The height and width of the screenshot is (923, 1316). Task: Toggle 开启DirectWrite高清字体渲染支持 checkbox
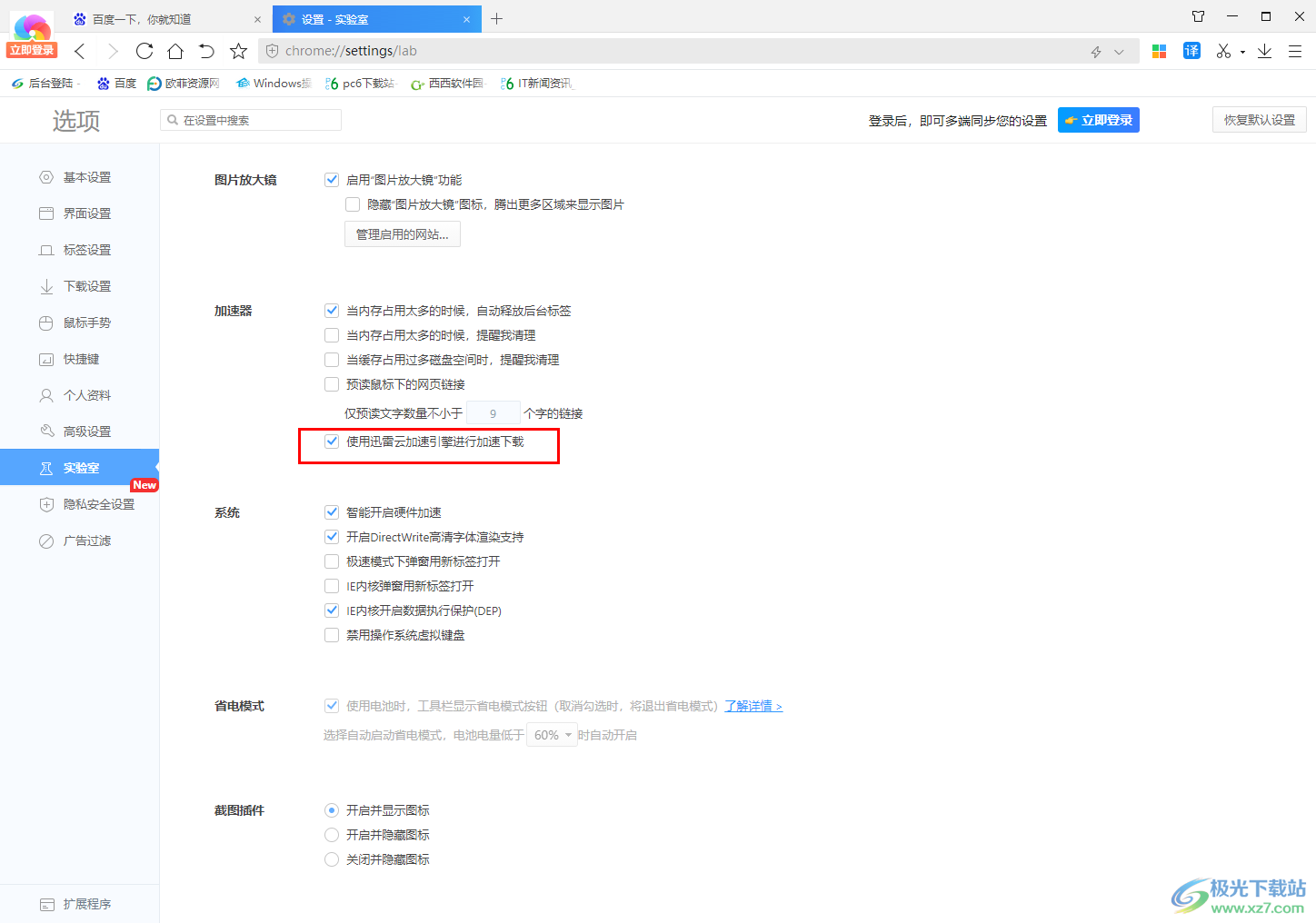point(332,537)
